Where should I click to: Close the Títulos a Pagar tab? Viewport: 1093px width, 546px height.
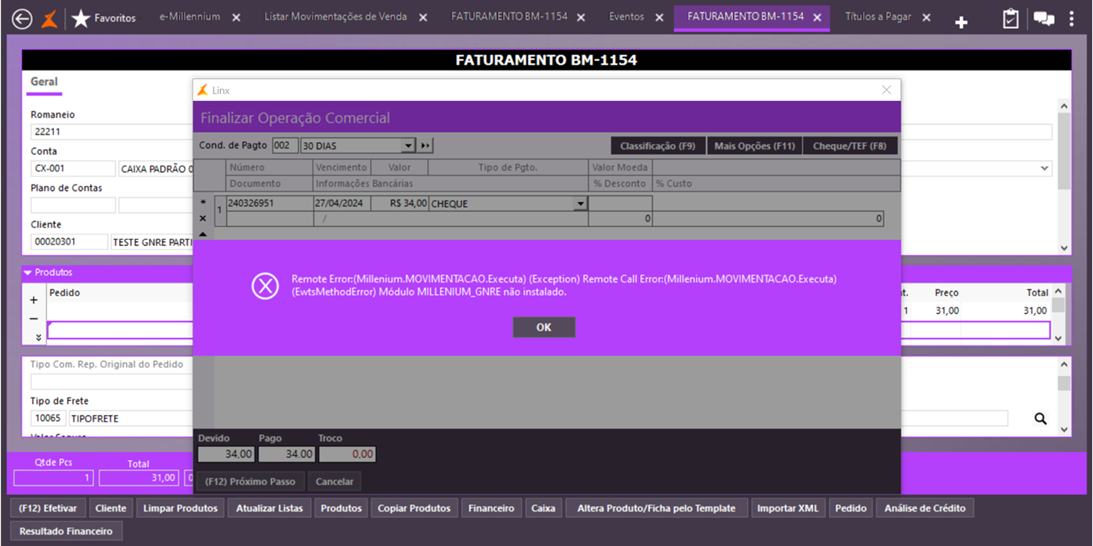click(926, 18)
